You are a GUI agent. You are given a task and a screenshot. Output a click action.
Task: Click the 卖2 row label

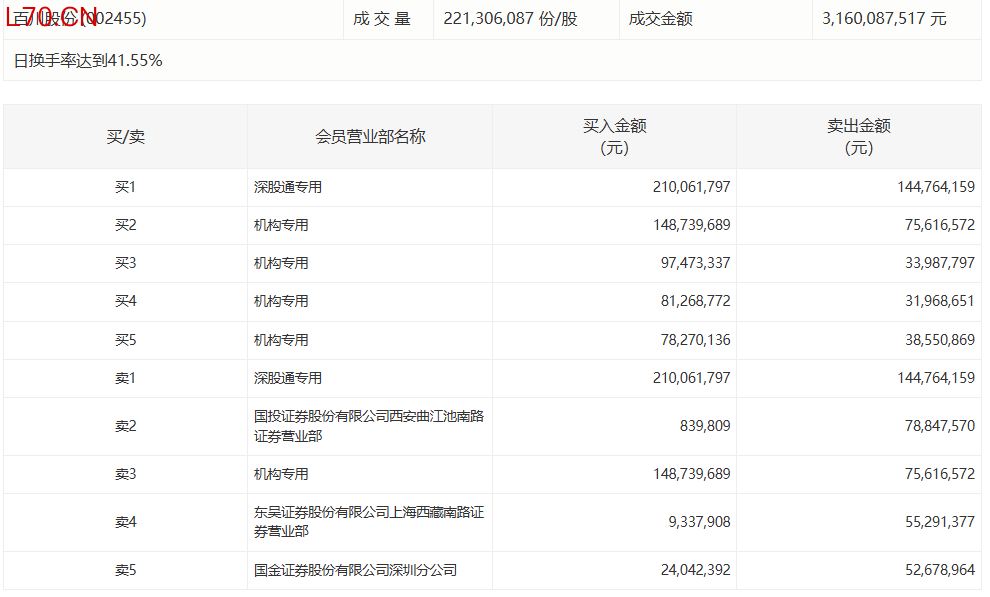tap(125, 426)
